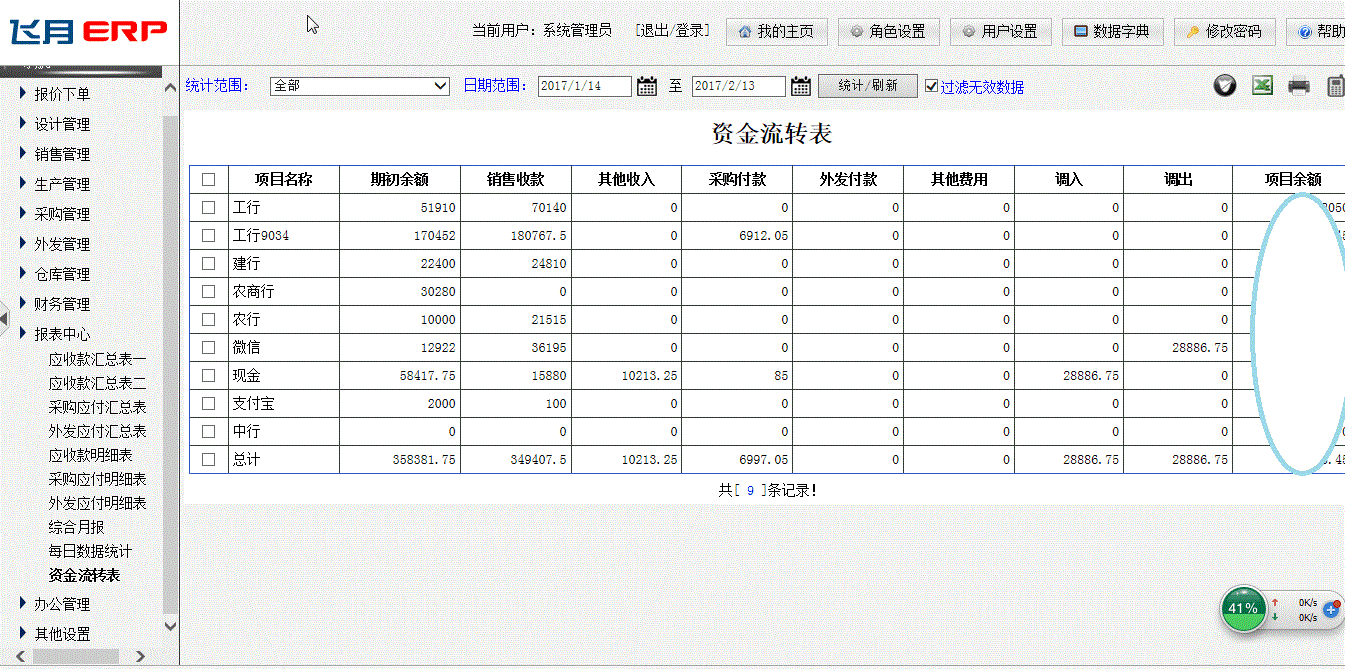1345x669 pixels.
Task: Open the 统计范围 dropdown
Action: coord(360,86)
